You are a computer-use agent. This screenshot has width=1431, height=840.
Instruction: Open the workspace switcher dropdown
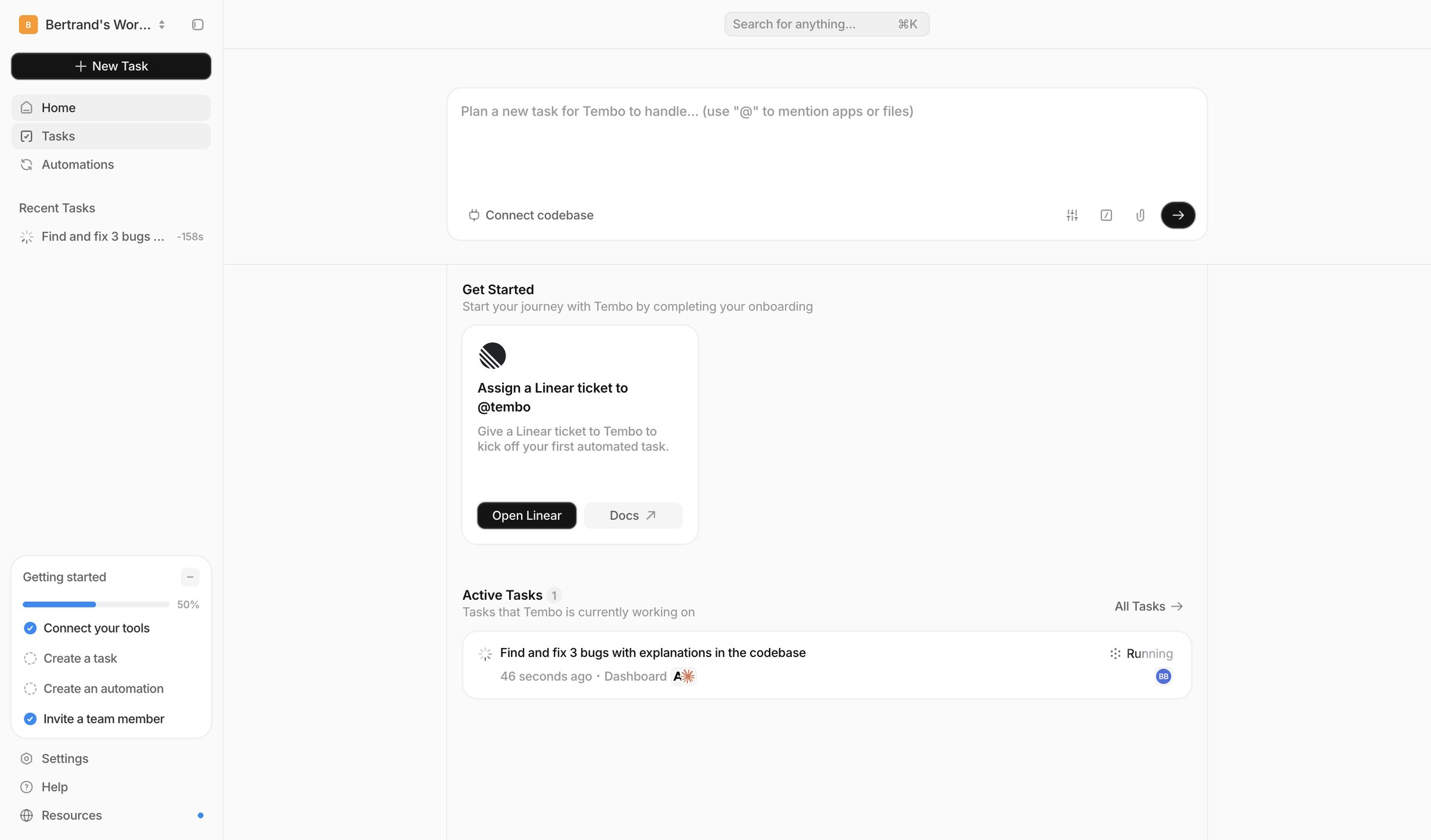(x=92, y=24)
